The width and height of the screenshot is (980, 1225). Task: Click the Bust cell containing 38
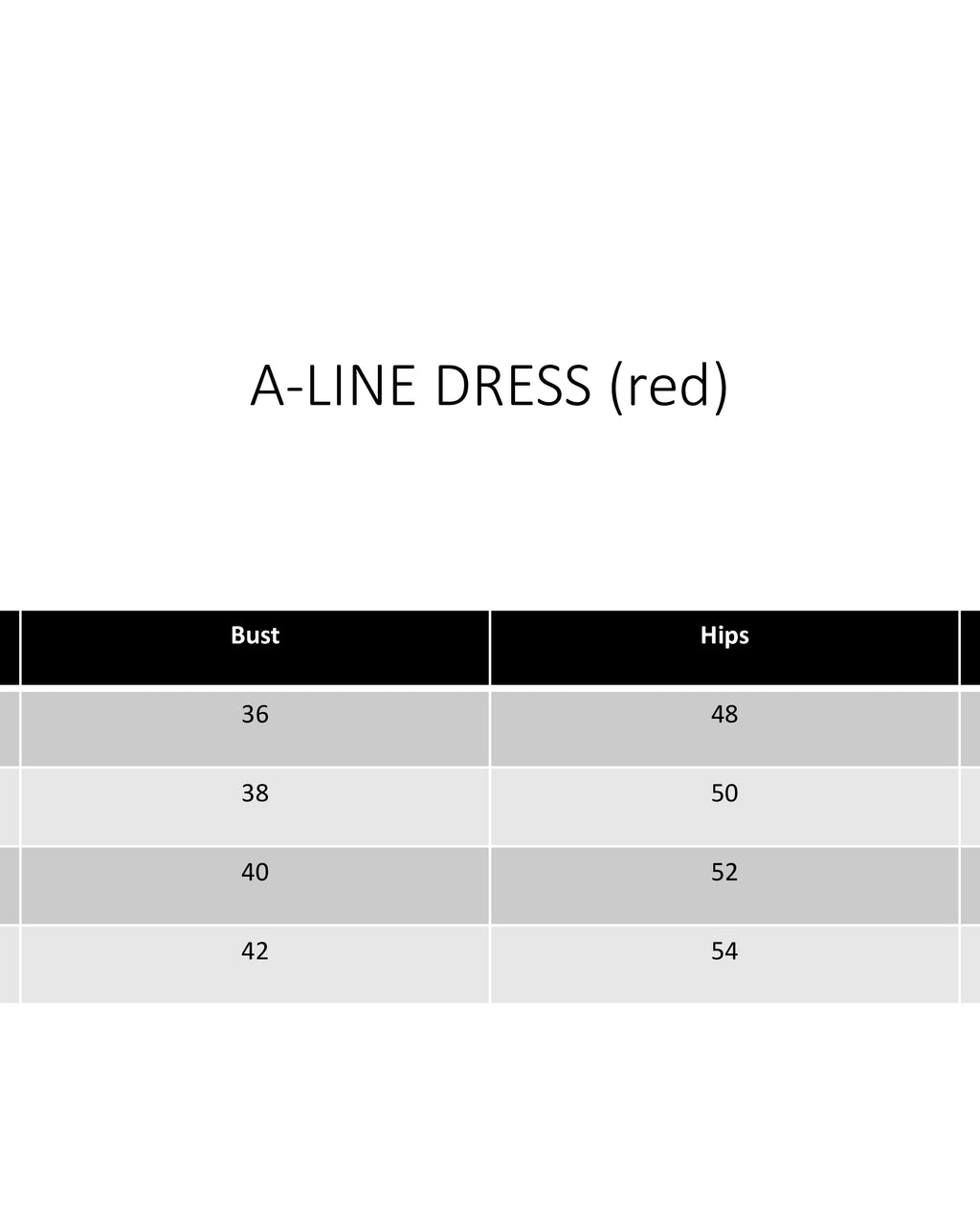(x=255, y=806)
